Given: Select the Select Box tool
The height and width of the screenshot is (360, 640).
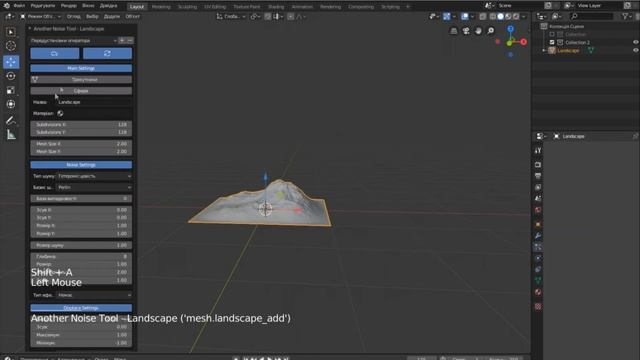Looking at the screenshot, I should pos(11,32).
